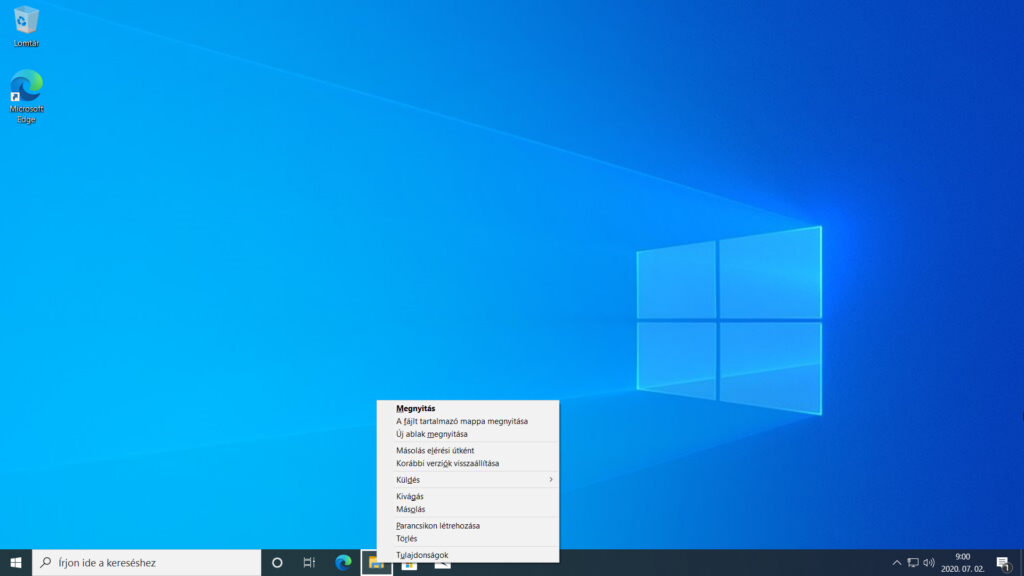Launch Edge from the taskbar
The width and height of the screenshot is (1024, 576).
(343, 562)
